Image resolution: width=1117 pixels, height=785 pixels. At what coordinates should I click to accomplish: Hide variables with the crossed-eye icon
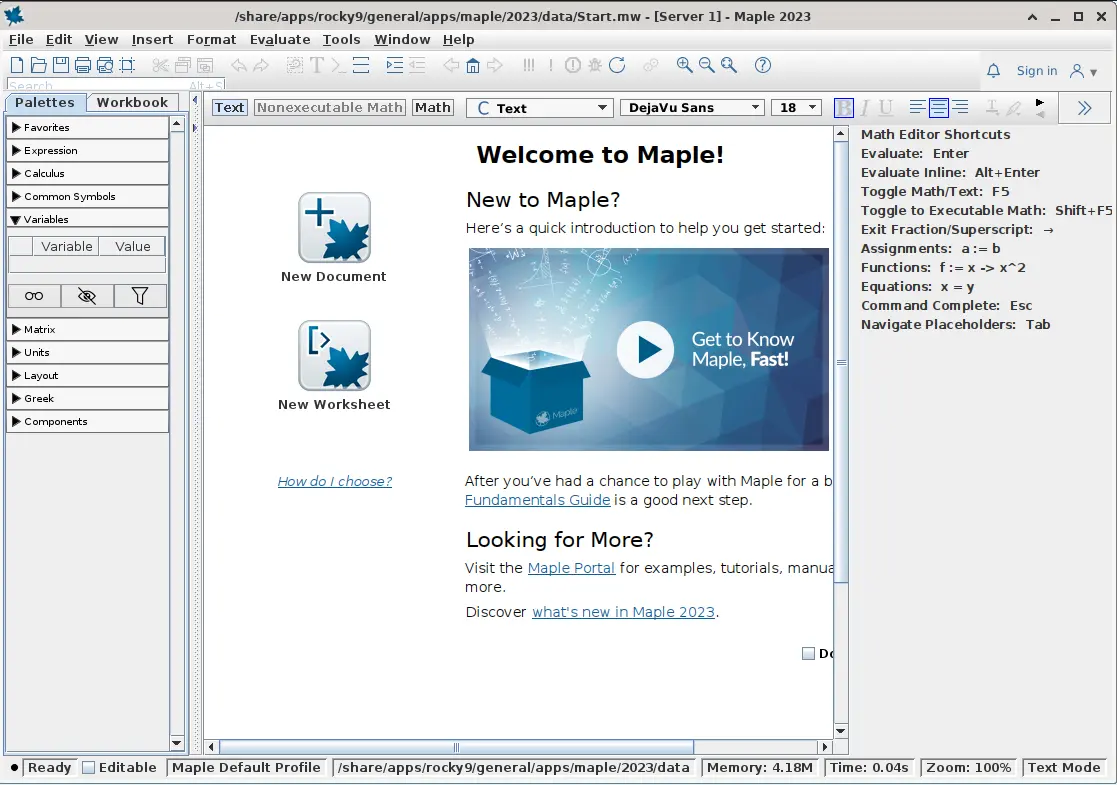[x=87, y=296]
